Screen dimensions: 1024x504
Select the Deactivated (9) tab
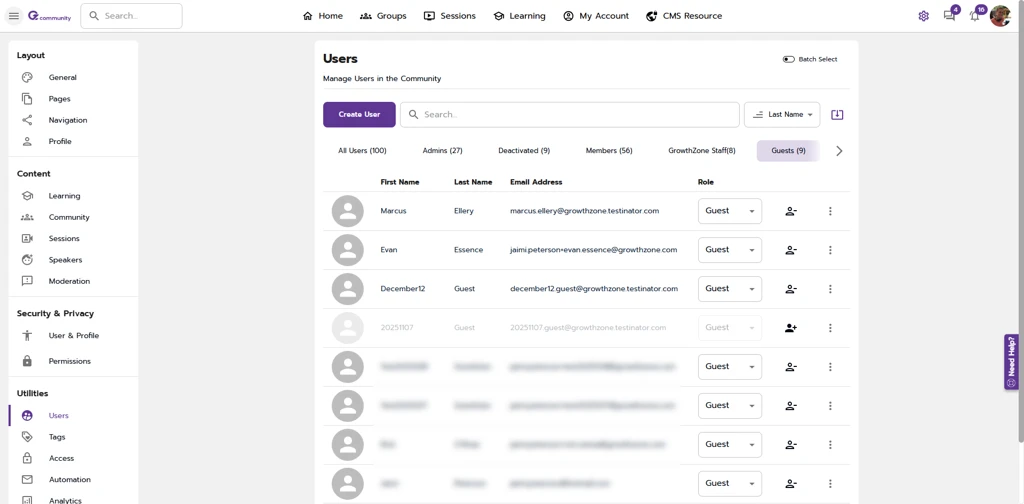click(524, 151)
